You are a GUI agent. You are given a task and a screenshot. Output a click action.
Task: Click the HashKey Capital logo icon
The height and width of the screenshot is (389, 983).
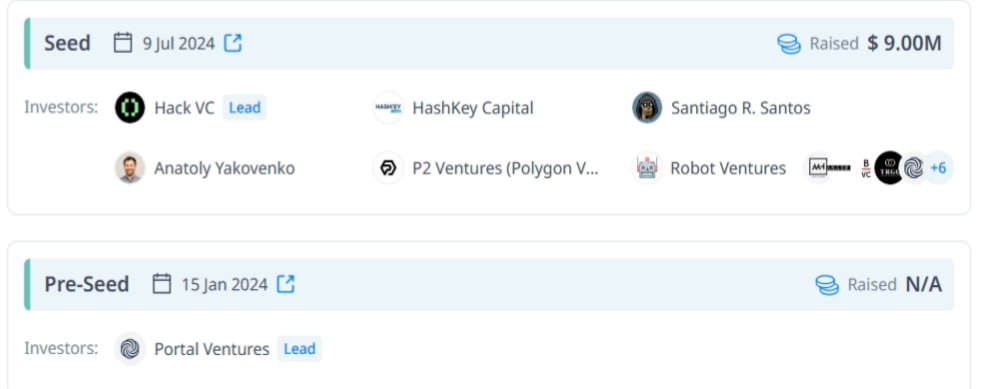tap(388, 108)
